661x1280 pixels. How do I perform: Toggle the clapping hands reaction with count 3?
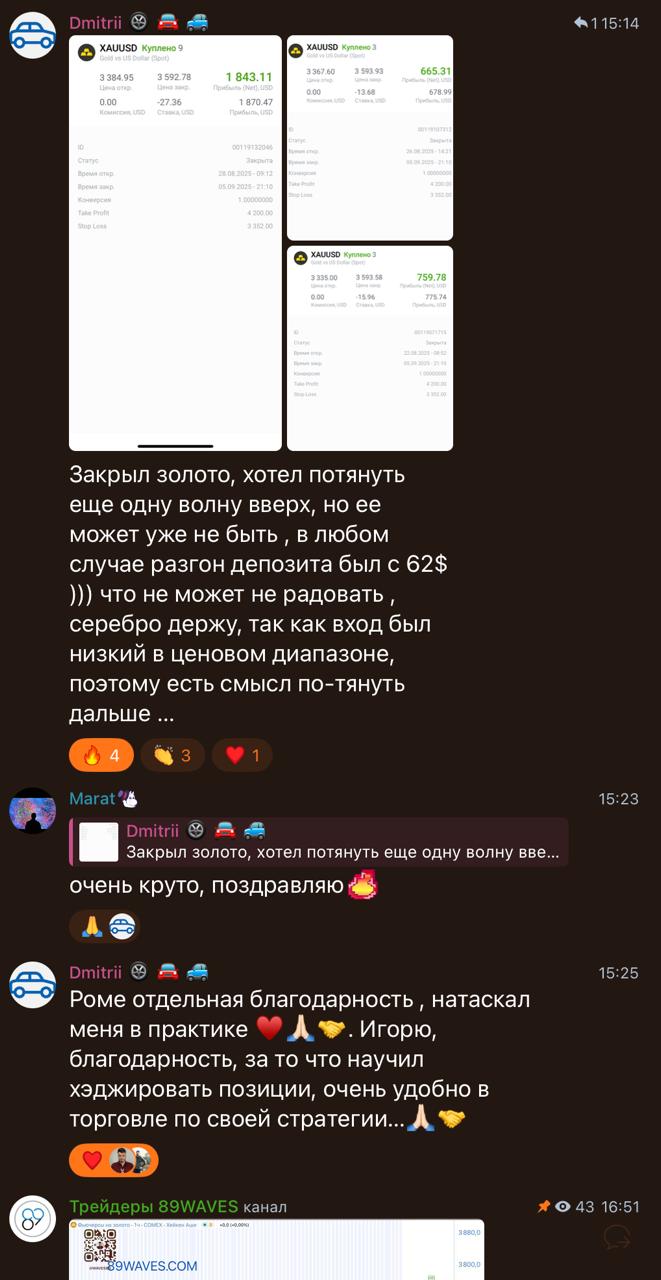[173, 755]
